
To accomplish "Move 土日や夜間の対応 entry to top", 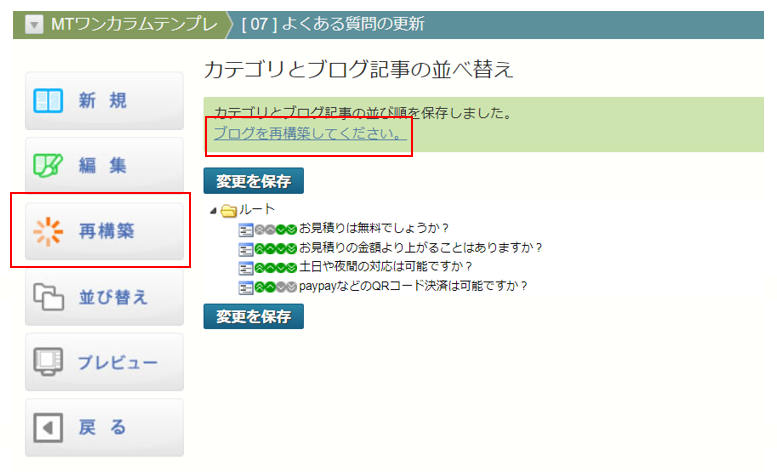I will click(259, 268).
